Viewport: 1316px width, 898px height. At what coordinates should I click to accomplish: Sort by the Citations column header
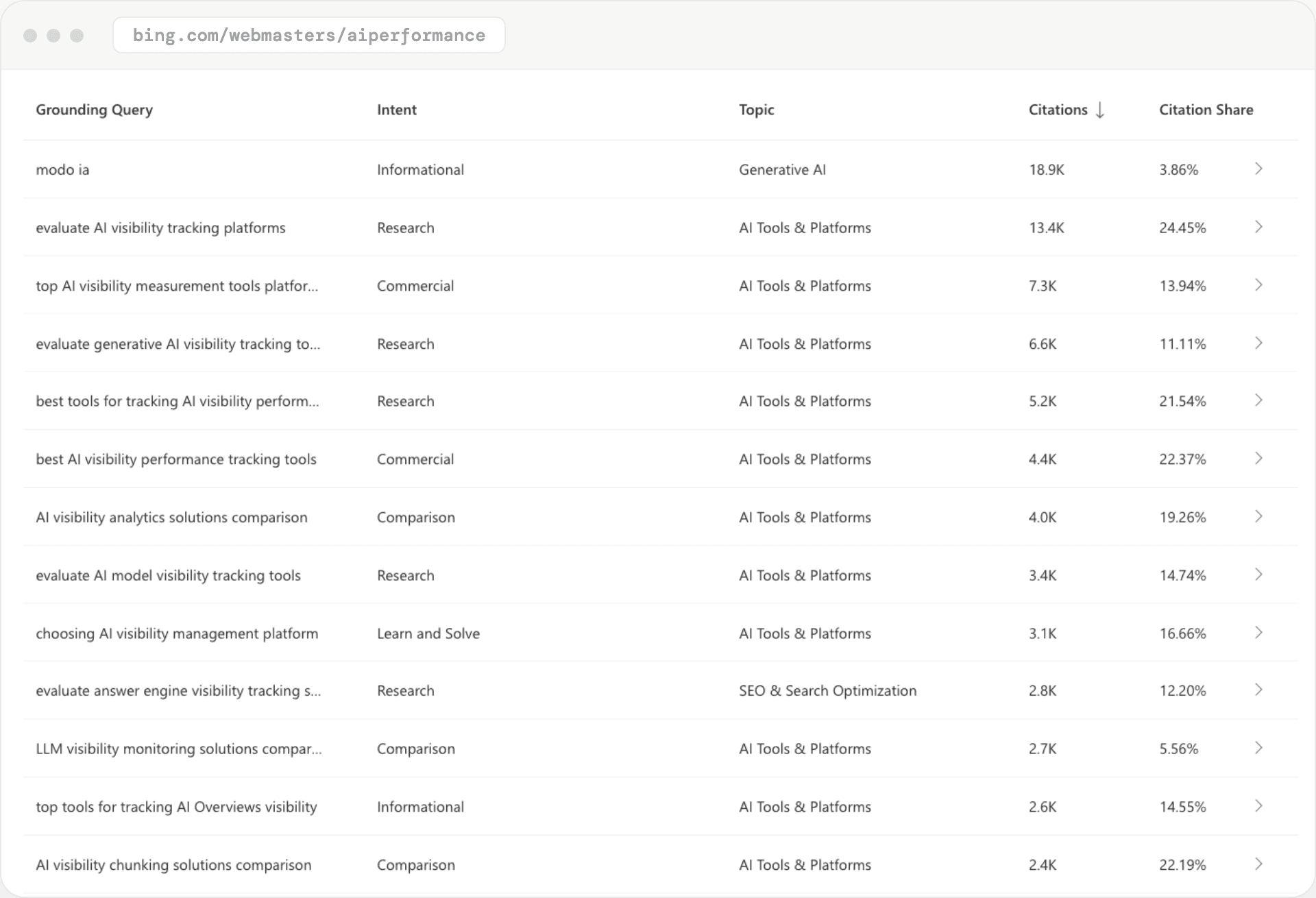[1058, 110]
